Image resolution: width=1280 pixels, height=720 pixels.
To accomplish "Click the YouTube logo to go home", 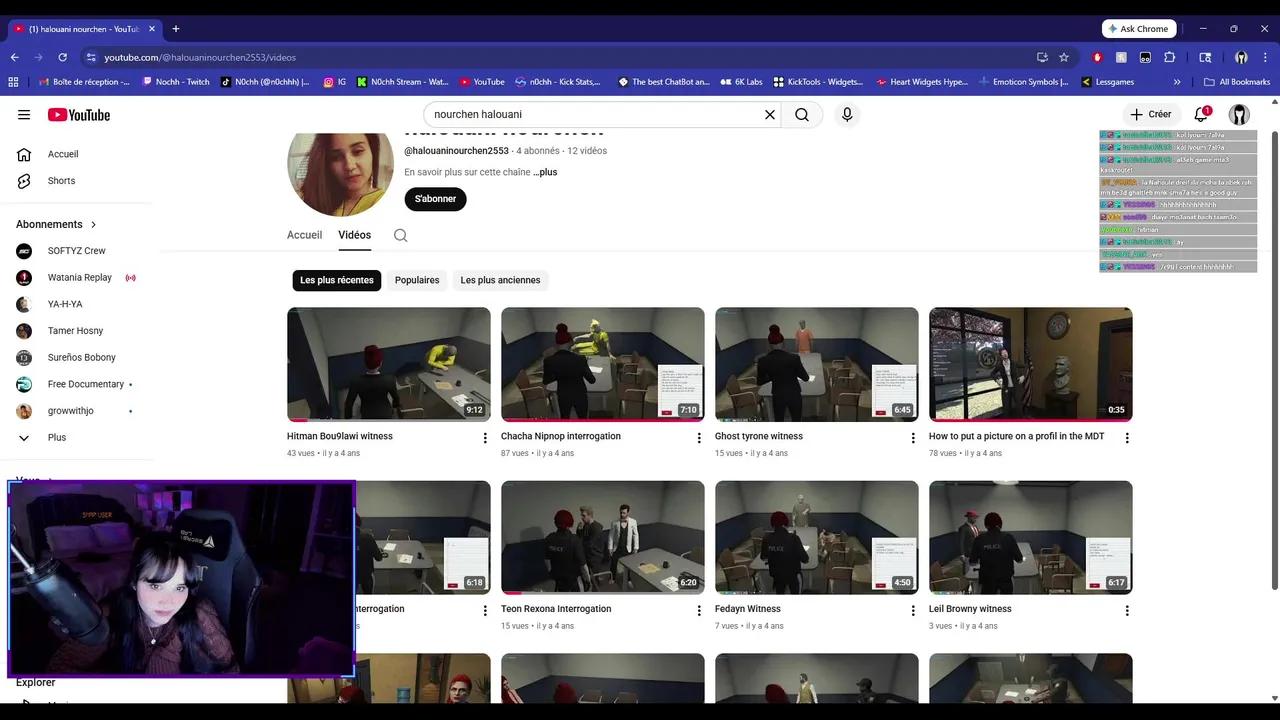I will coord(78,114).
